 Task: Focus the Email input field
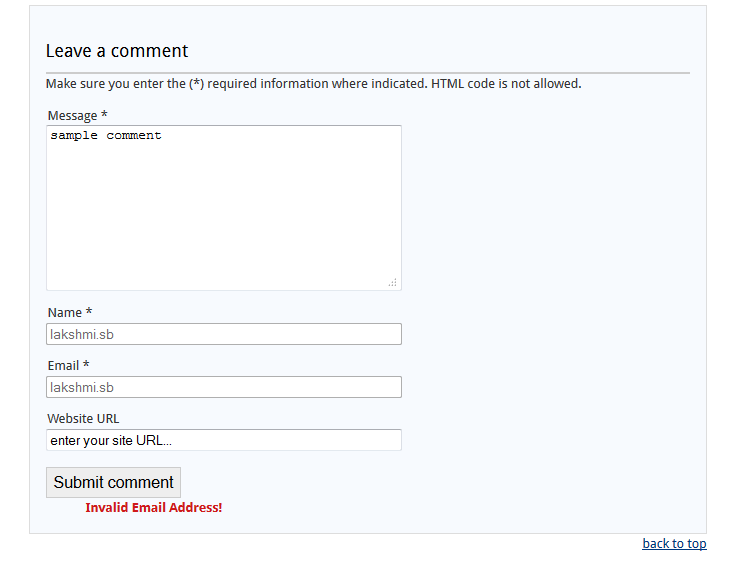(224, 387)
